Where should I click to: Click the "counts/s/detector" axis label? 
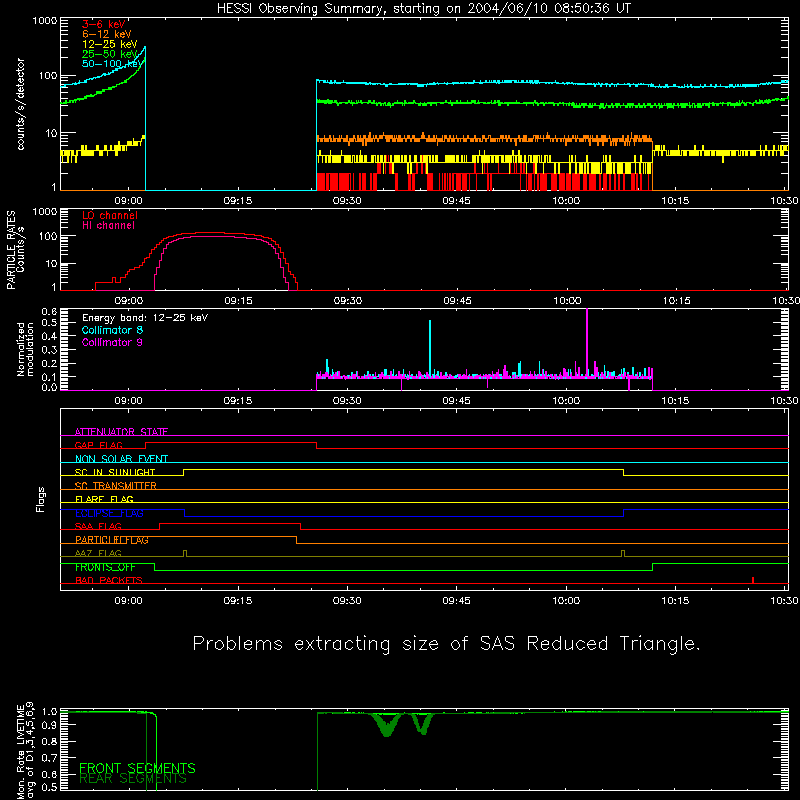(x=21, y=104)
